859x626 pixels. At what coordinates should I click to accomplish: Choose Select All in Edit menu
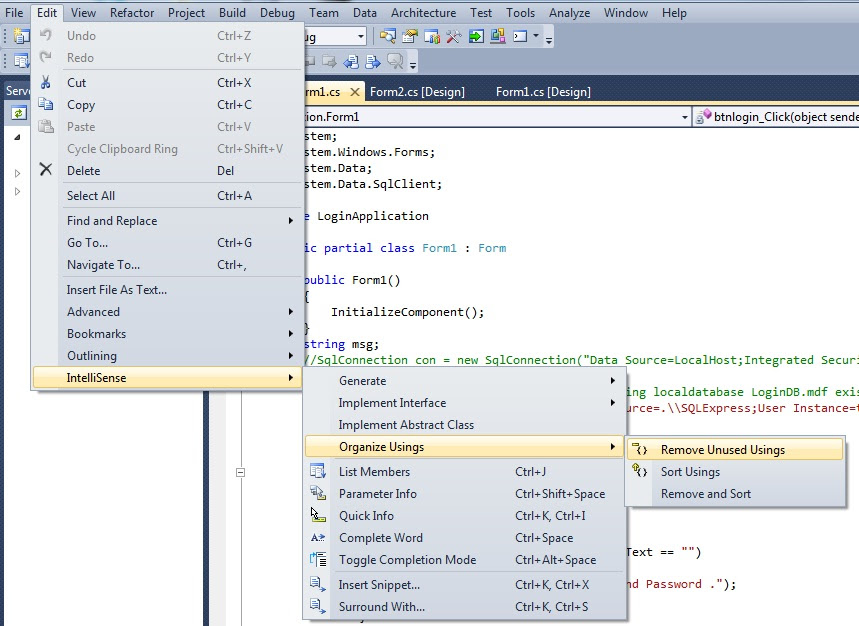click(x=167, y=196)
